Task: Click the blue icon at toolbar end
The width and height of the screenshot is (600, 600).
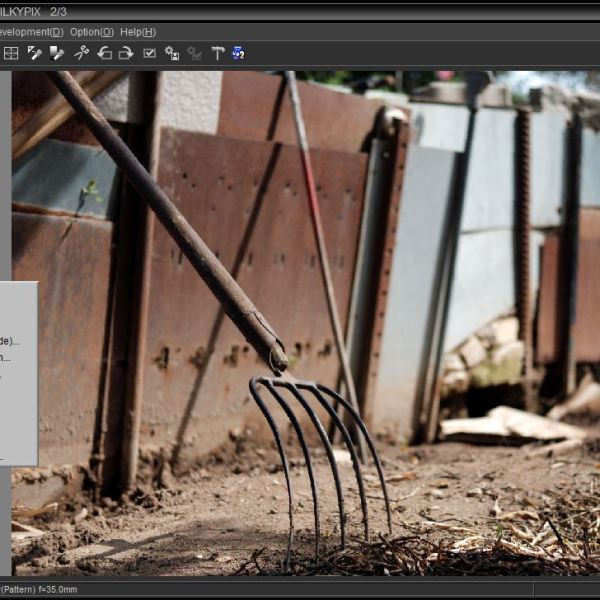Action: pos(239,53)
